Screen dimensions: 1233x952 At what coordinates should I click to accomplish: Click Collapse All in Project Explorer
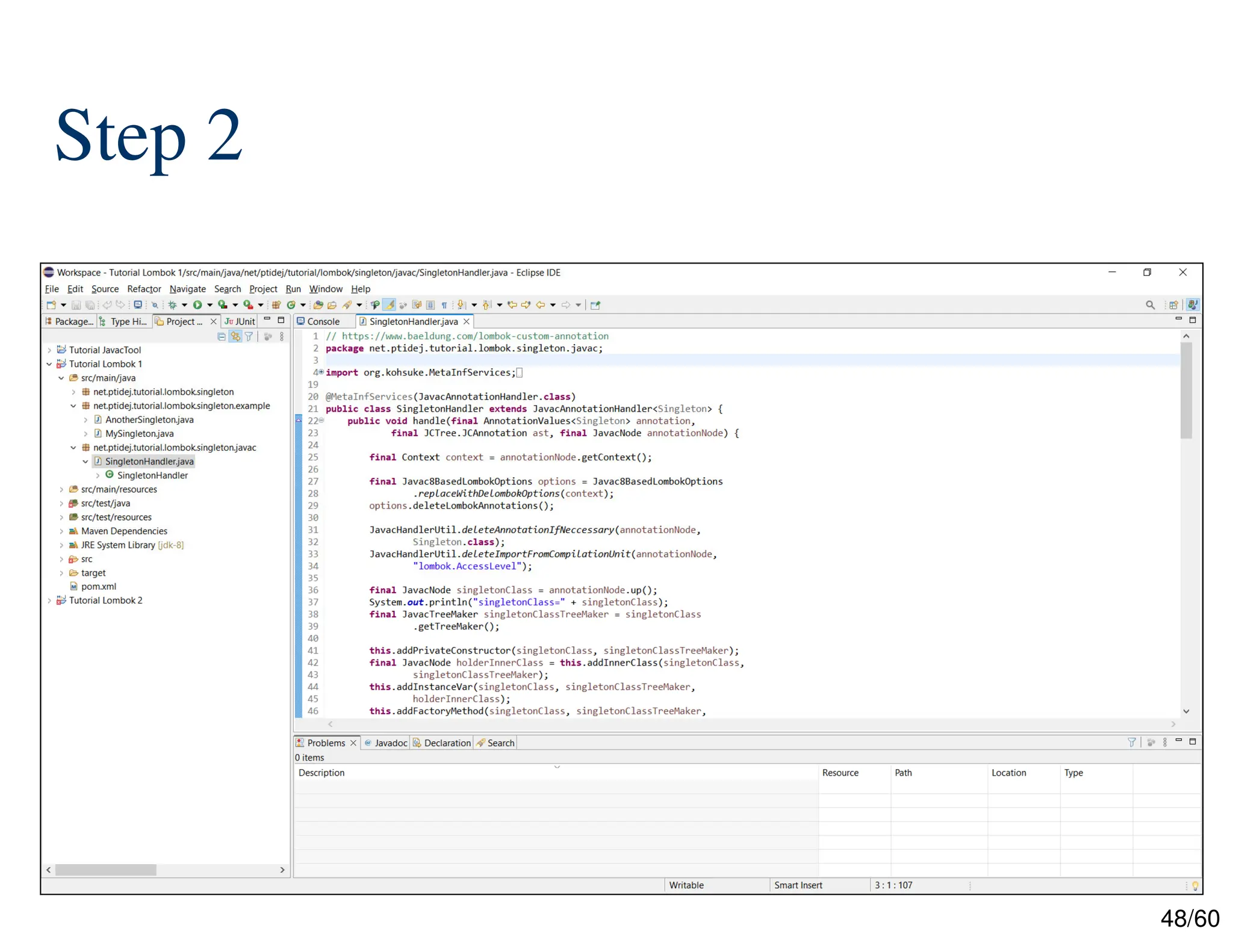[x=222, y=337]
